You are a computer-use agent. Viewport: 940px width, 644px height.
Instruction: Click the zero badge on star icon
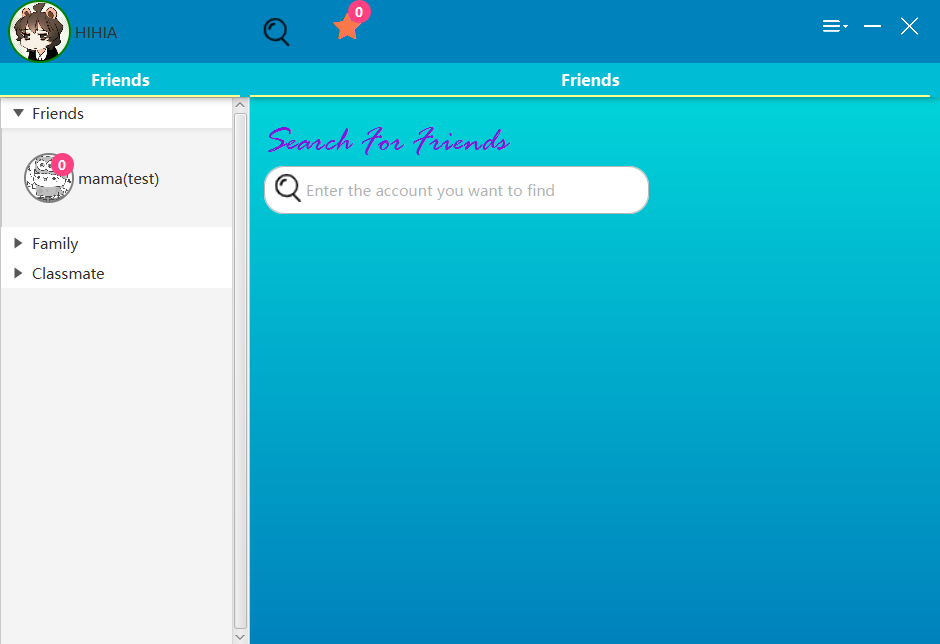358,12
